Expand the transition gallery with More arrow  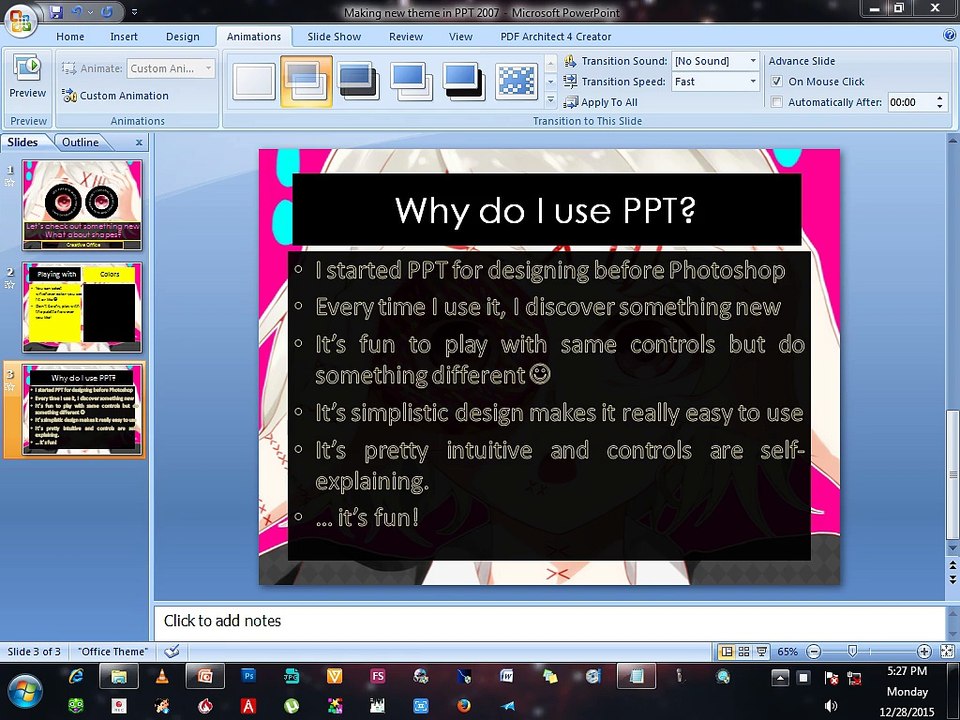coord(550,99)
